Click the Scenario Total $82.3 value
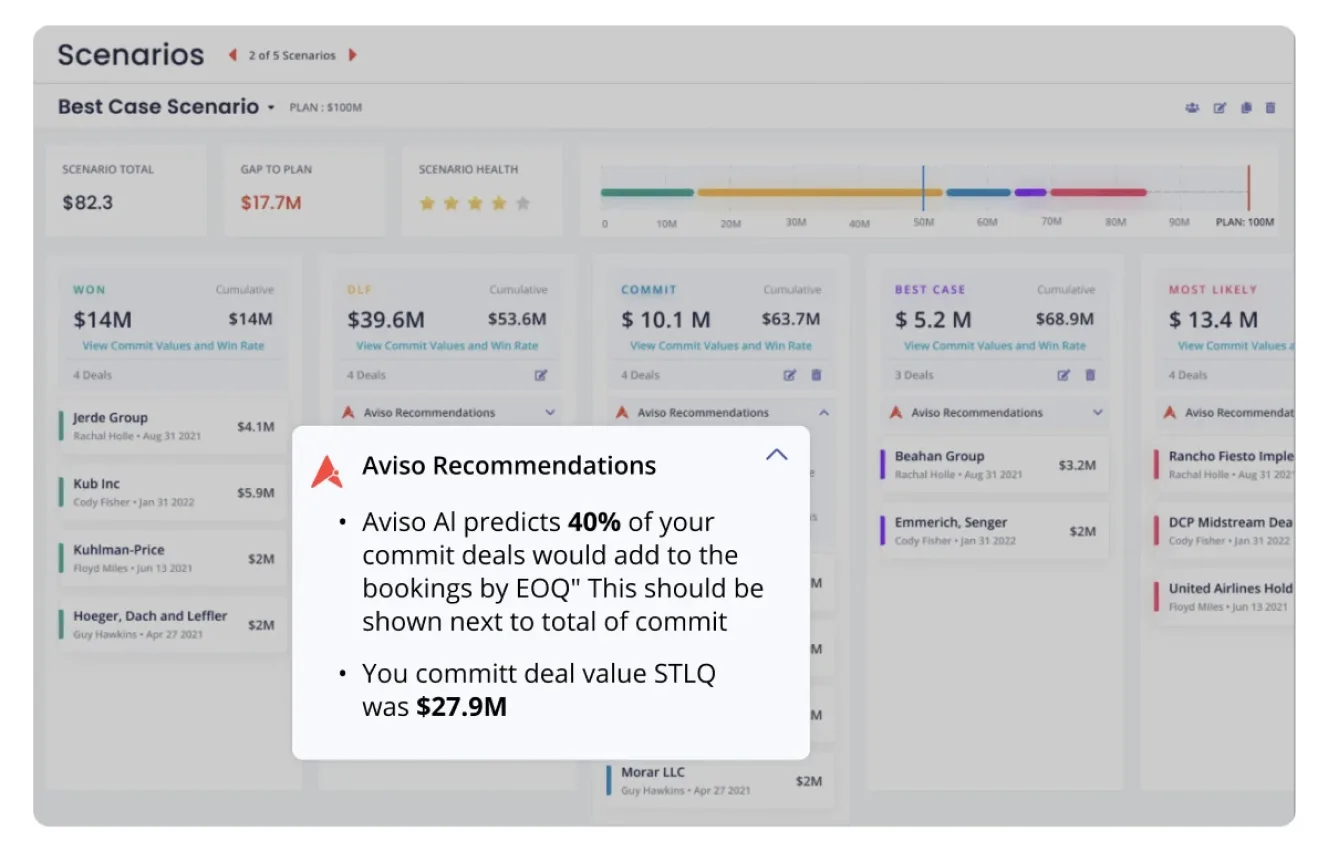This screenshot has width=1328, height=852. [x=88, y=203]
